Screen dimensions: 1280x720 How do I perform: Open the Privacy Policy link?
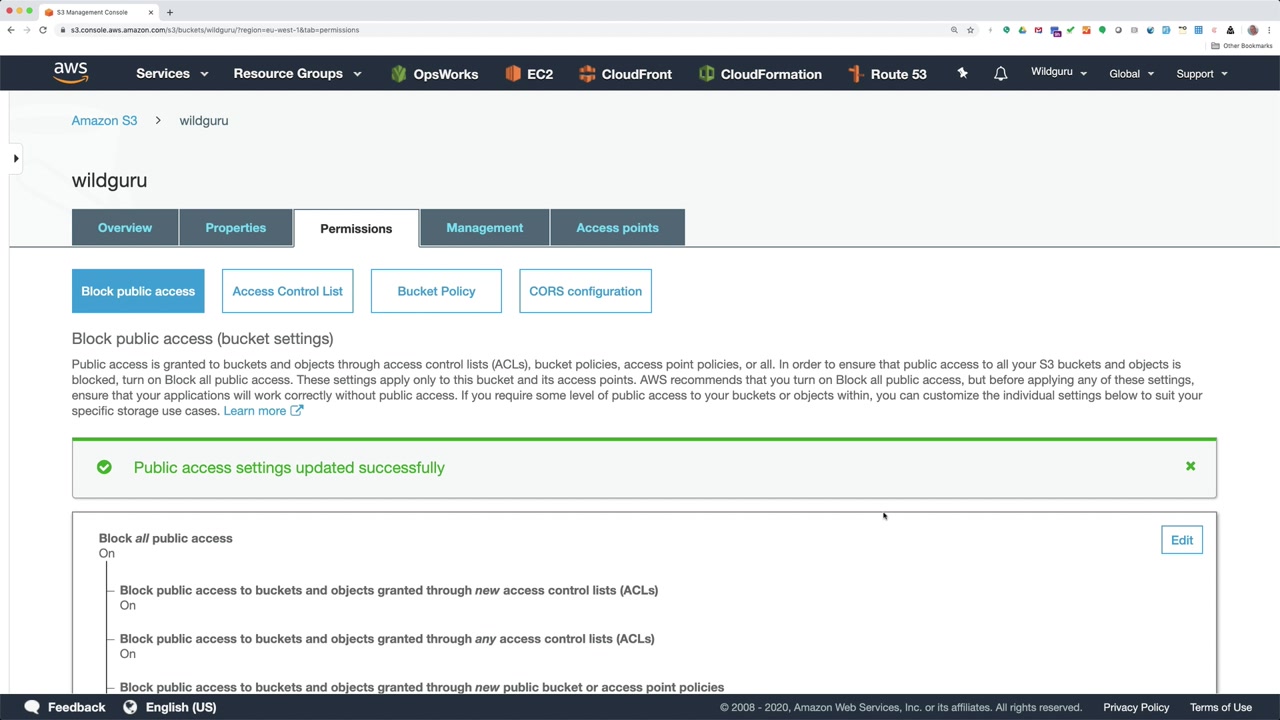tap(1136, 707)
